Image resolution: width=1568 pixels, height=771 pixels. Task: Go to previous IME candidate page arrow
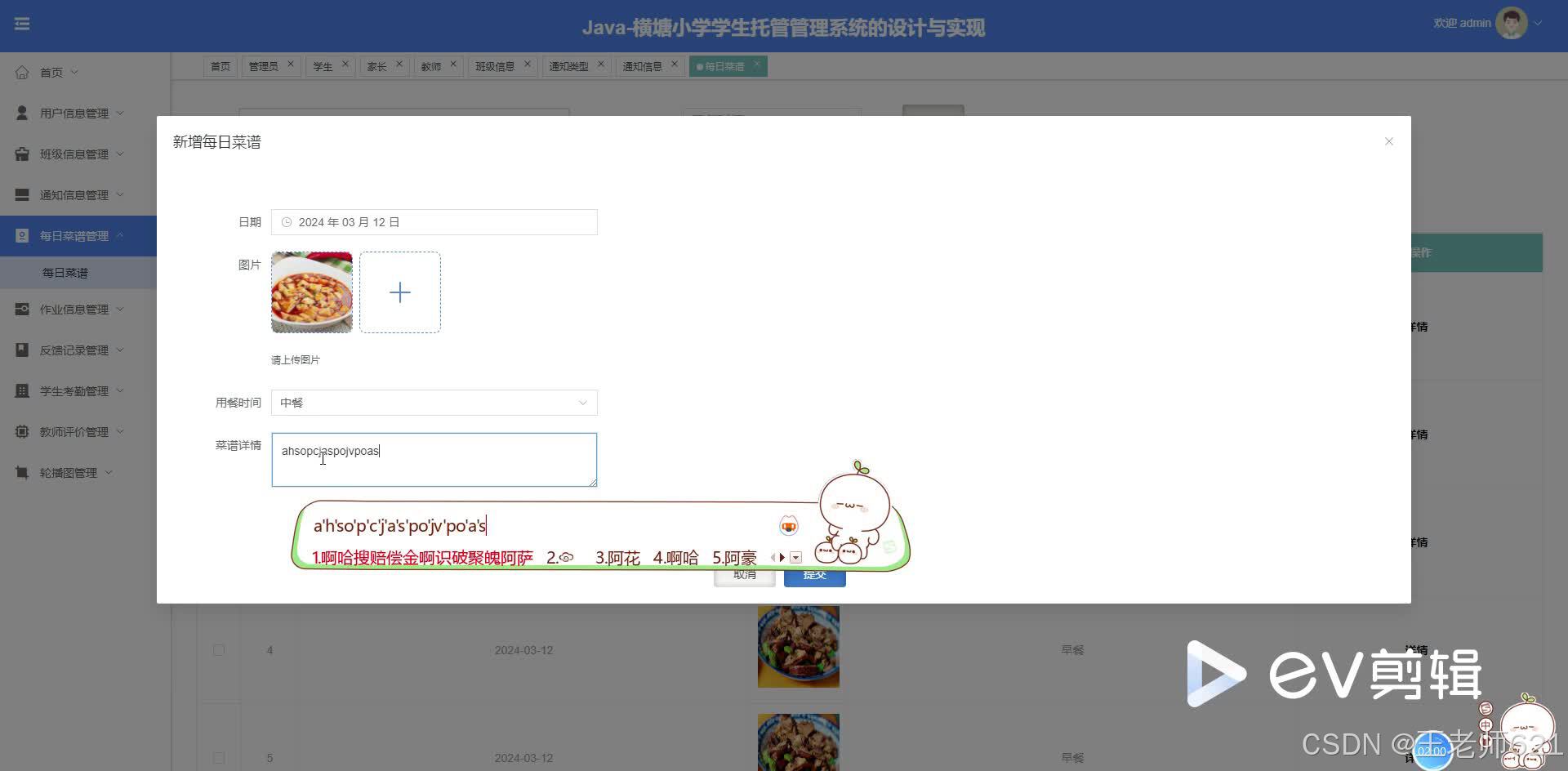[773, 558]
